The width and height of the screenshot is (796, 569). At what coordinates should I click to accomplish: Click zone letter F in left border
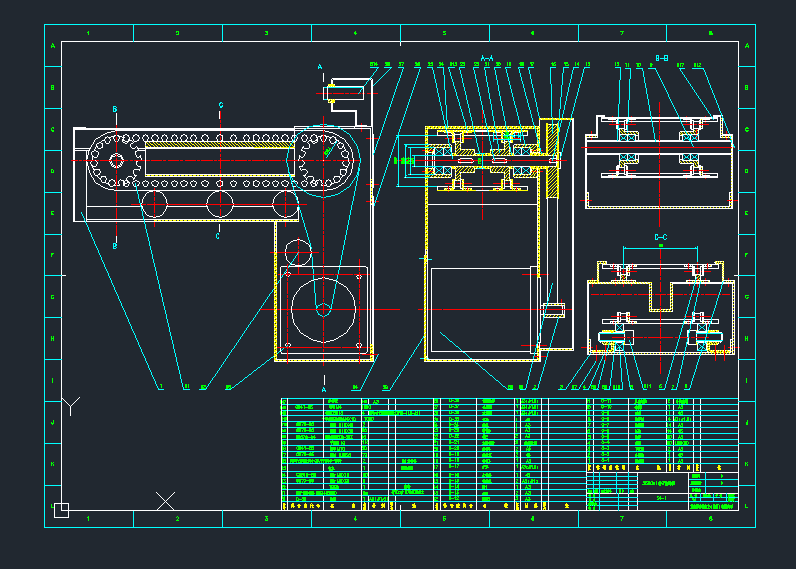point(53,255)
